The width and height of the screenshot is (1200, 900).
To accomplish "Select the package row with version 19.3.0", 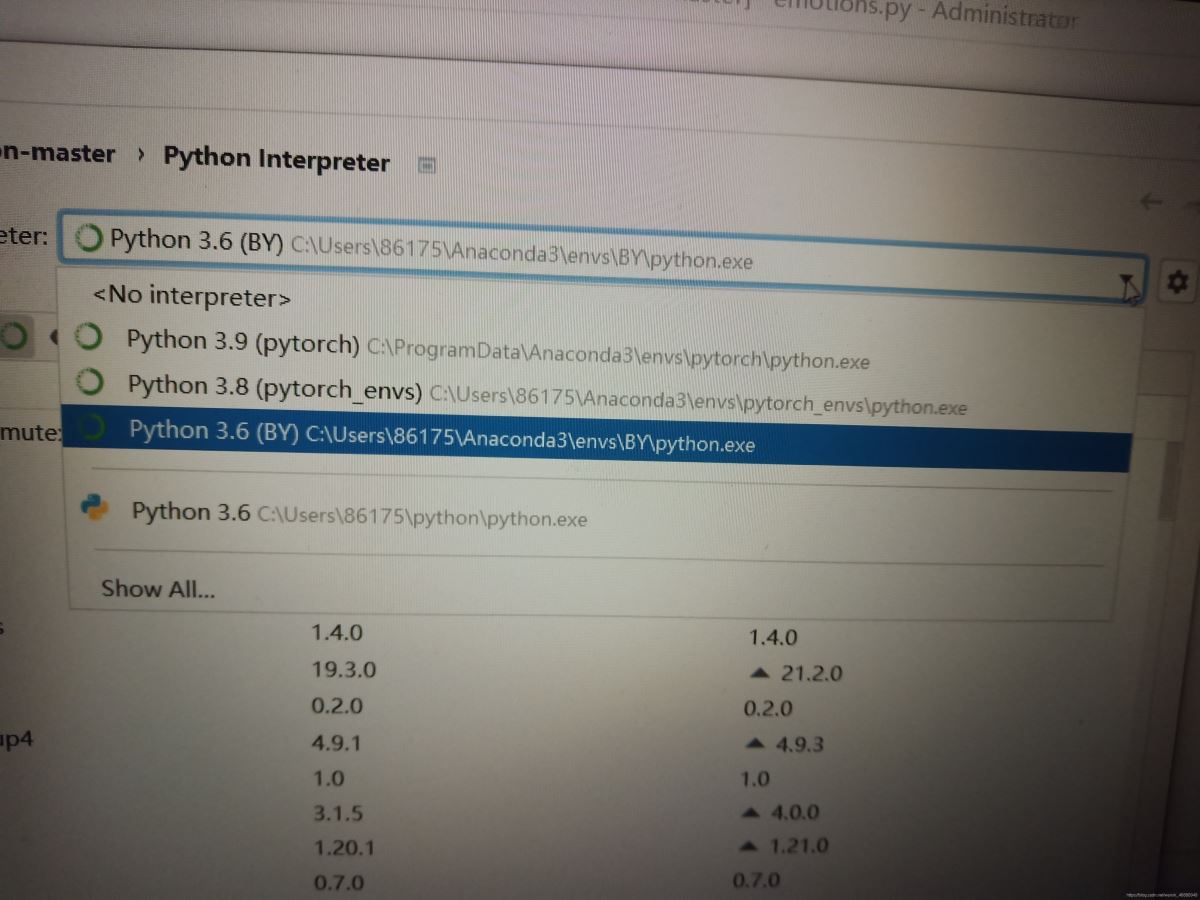I will click(344, 669).
